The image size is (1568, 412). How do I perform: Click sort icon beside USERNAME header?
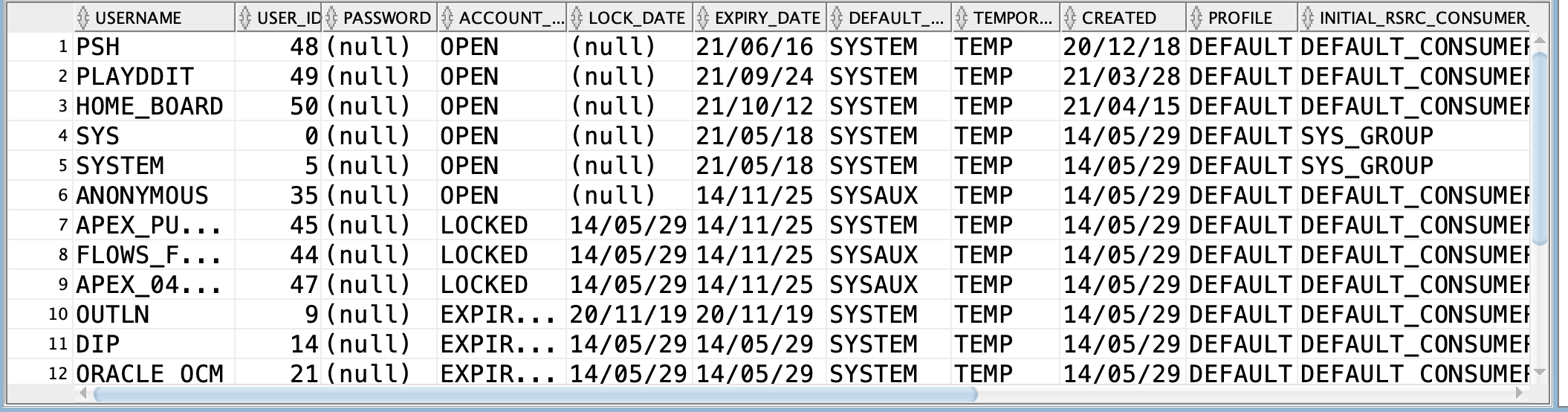pyautogui.click(x=83, y=17)
